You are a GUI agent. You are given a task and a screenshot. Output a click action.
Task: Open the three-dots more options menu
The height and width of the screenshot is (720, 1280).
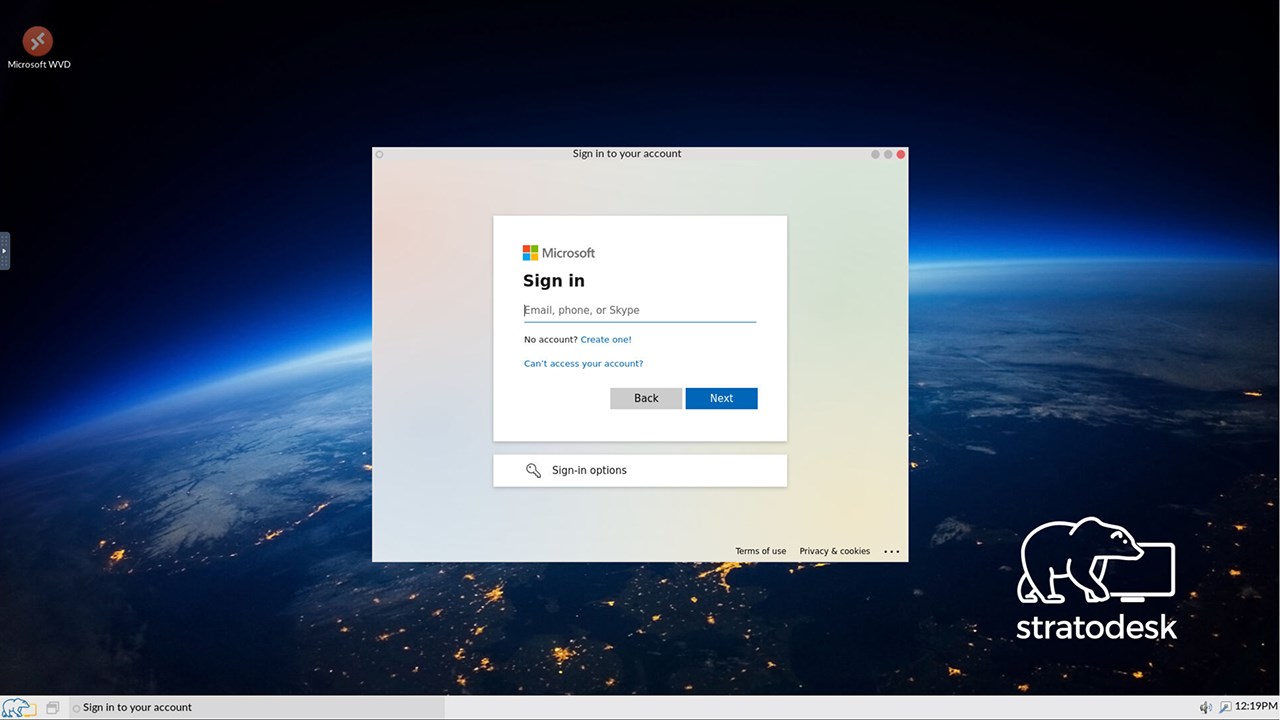892,551
